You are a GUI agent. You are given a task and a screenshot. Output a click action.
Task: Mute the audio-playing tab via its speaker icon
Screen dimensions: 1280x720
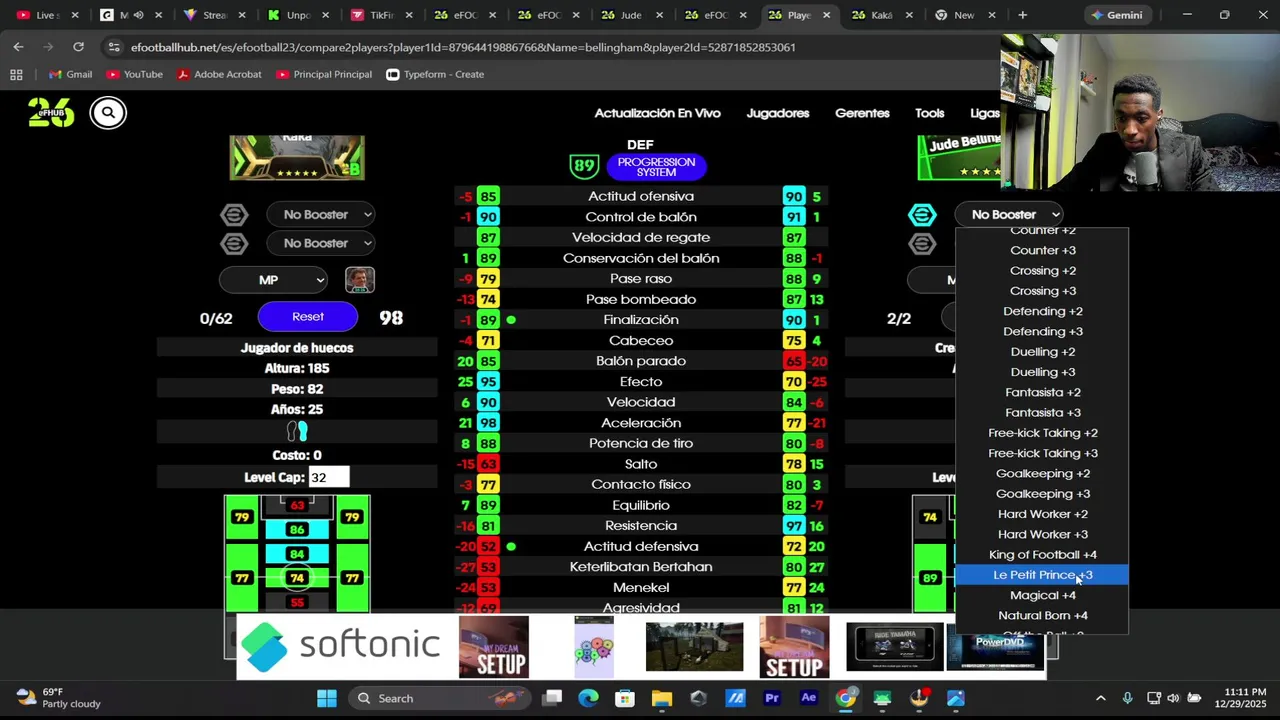click(139, 15)
